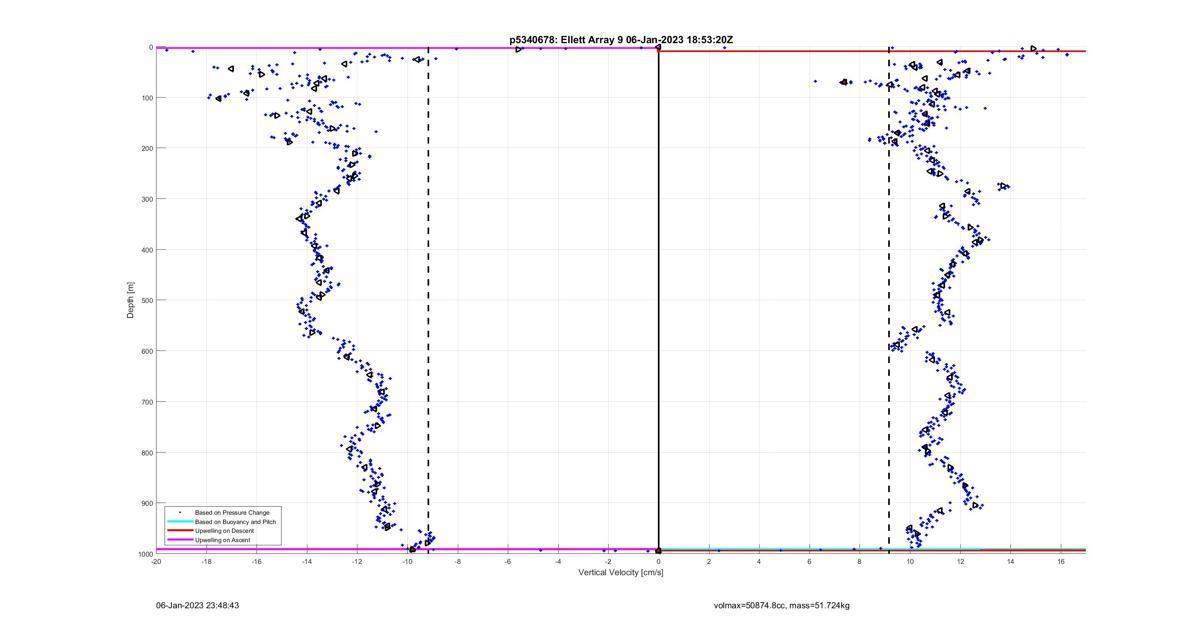Click velocity axis tick label "-2"
Viewport: 1200px width, 622px height.
point(608,562)
